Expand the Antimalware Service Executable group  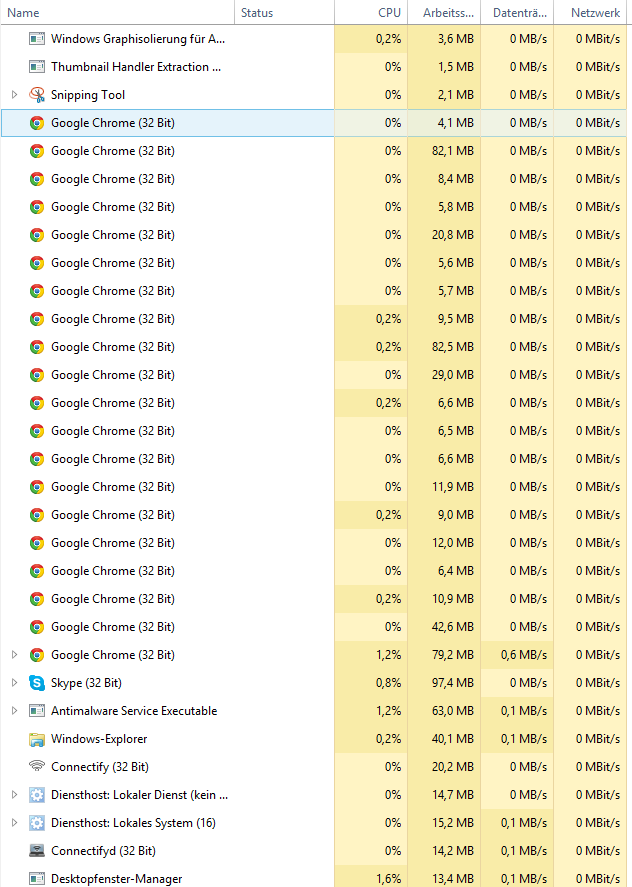(14, 711)
